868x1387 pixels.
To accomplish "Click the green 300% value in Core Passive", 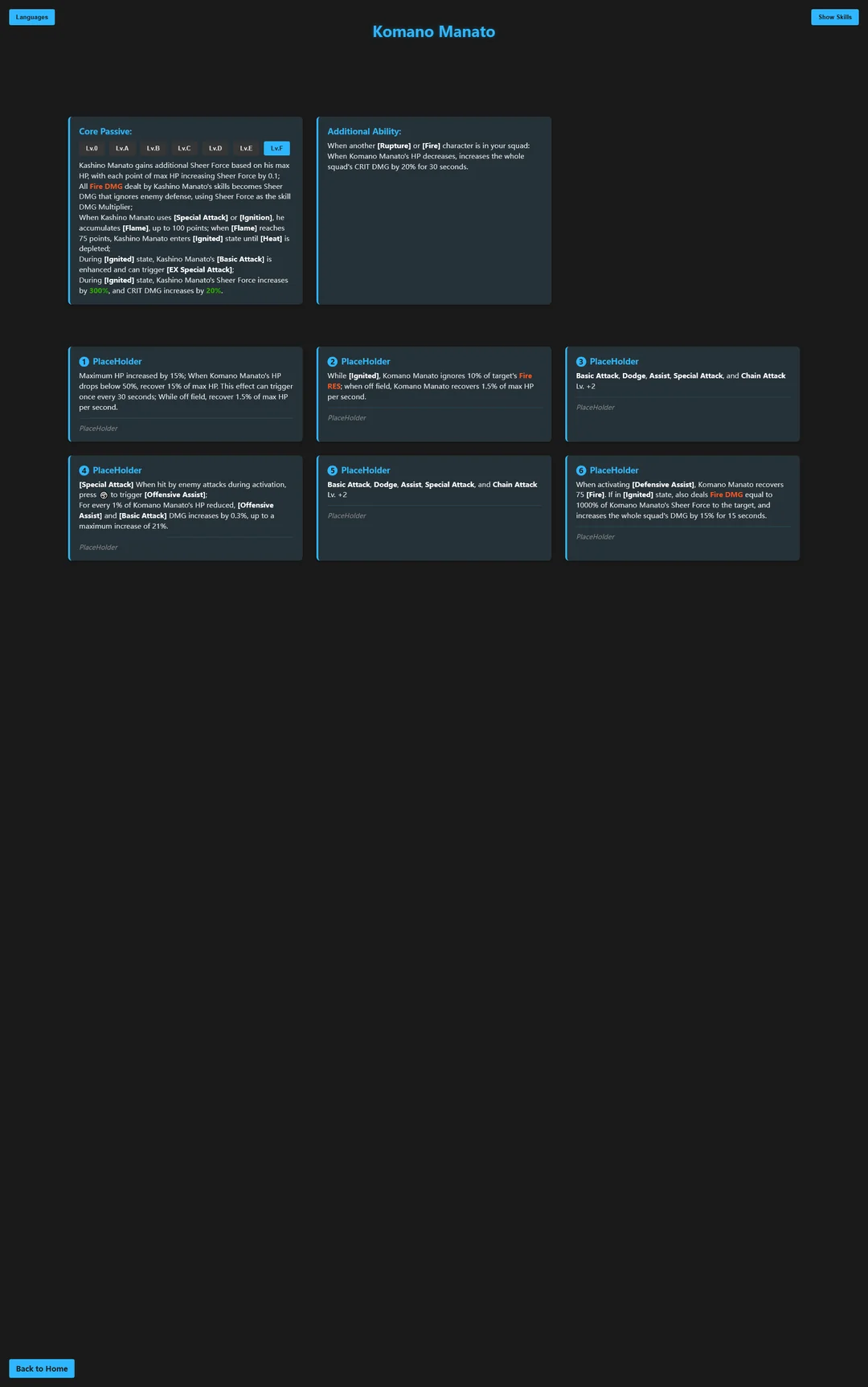I will pos(99,291).
